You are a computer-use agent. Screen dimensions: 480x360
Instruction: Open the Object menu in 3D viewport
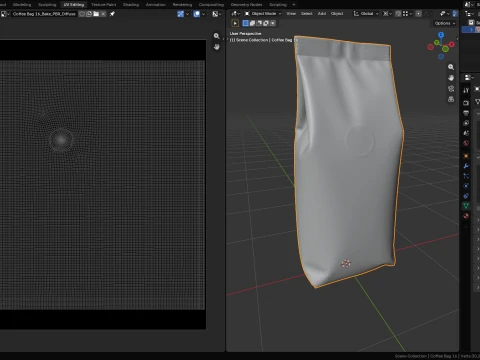(x=337, y=14)
